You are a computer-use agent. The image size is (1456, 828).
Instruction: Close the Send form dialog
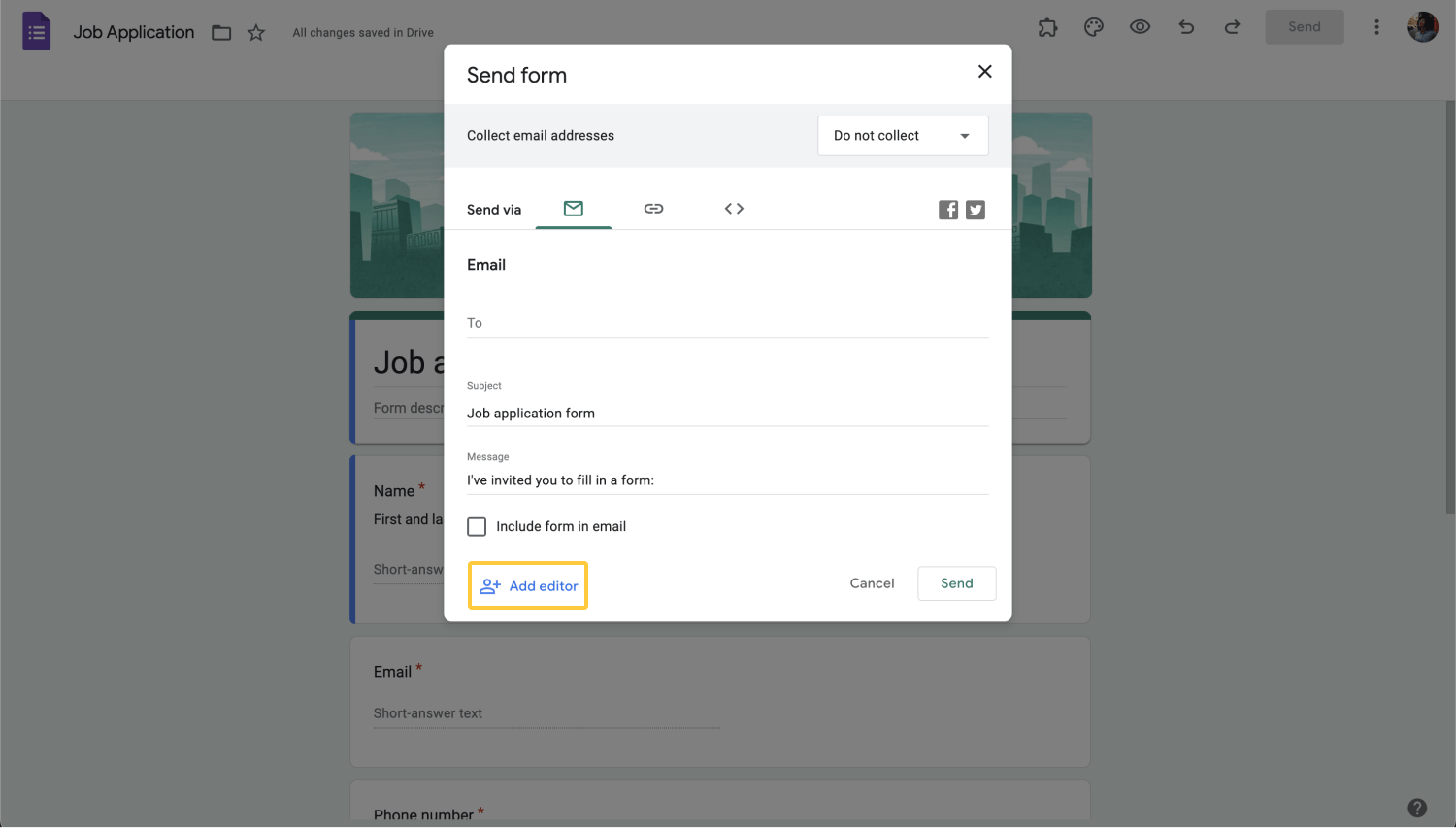pyautogui.click(x=984, y=72)
